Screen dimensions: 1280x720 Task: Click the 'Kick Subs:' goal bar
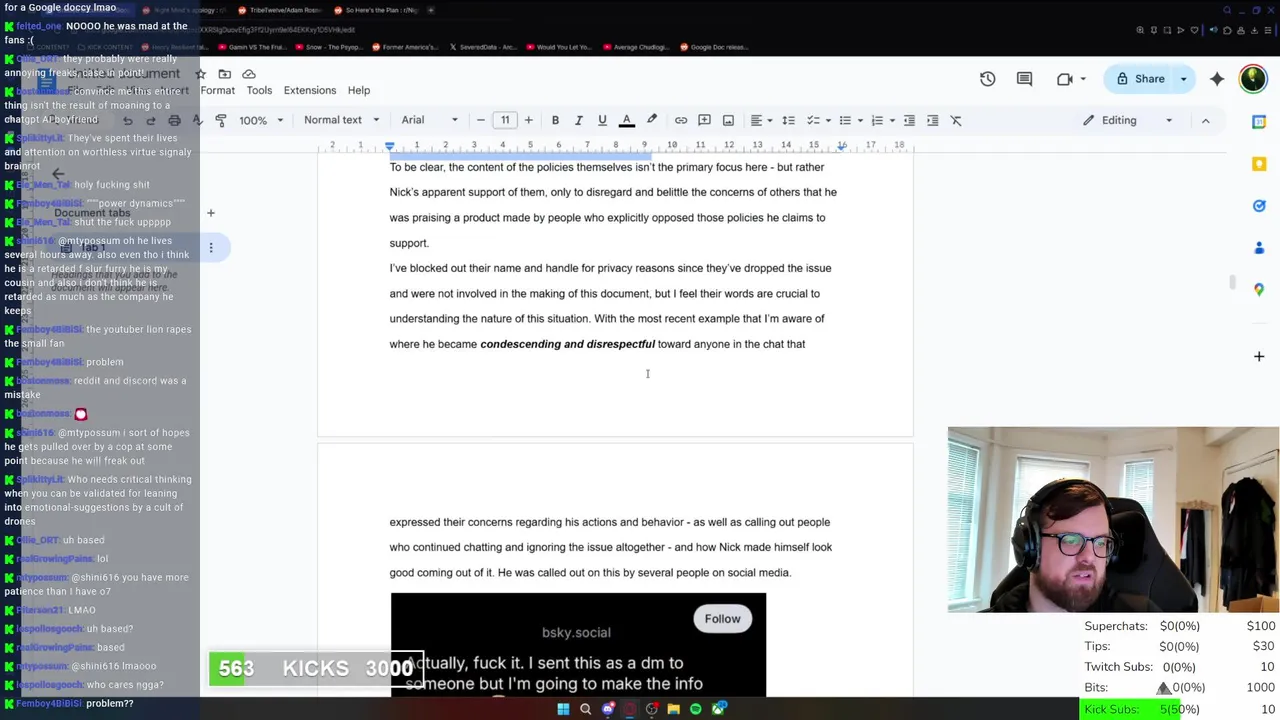[x=1180, y=709]
